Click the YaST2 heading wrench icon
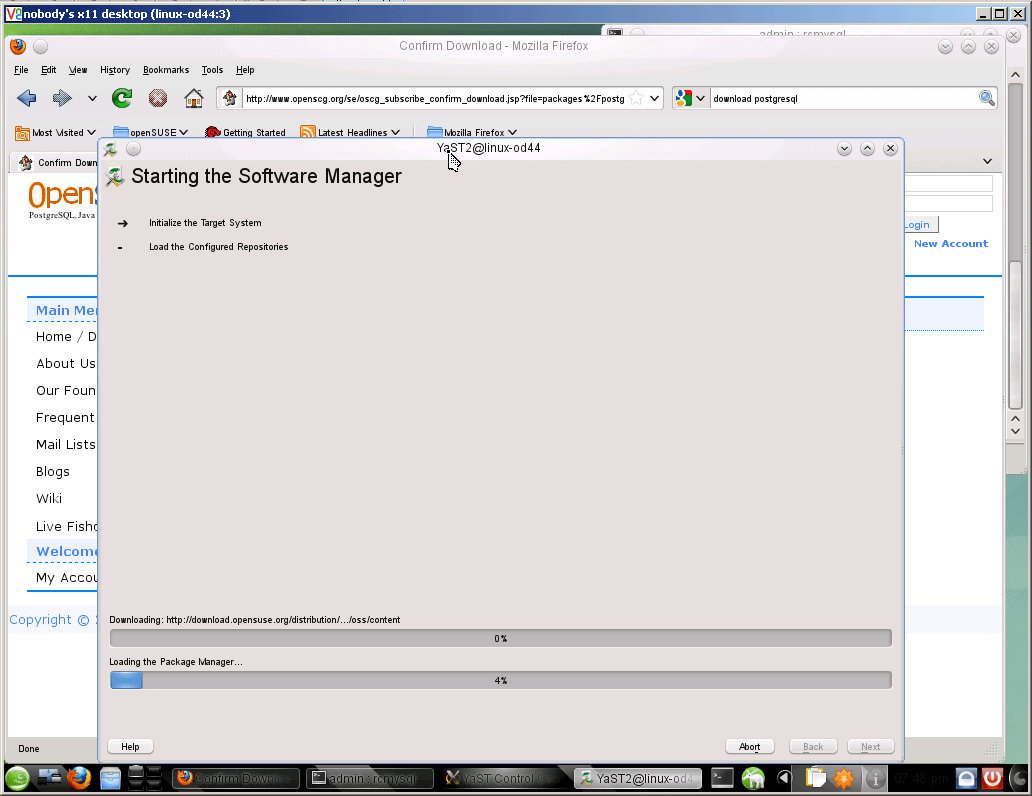 tap(115, 176)
